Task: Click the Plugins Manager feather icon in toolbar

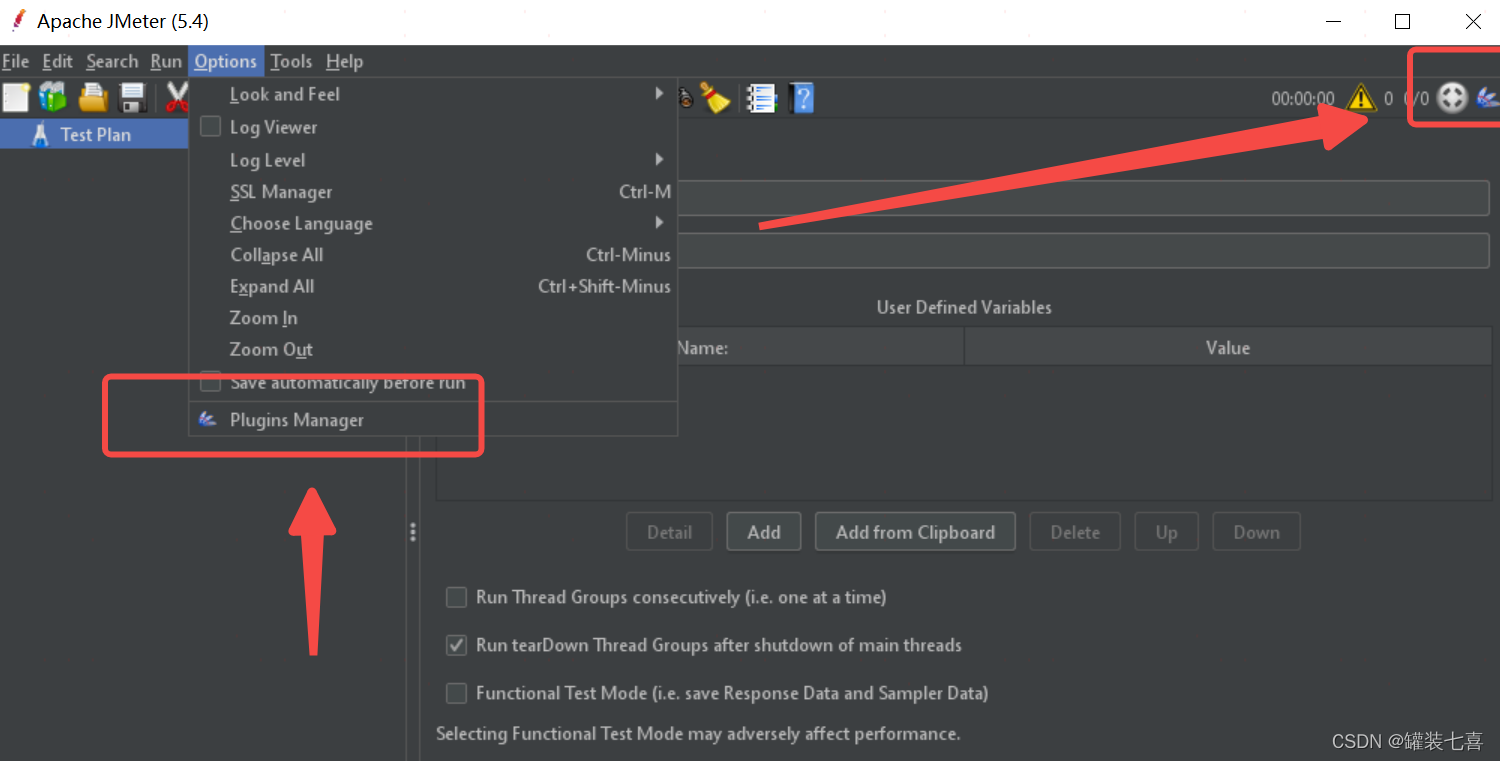Action: 1487,98
